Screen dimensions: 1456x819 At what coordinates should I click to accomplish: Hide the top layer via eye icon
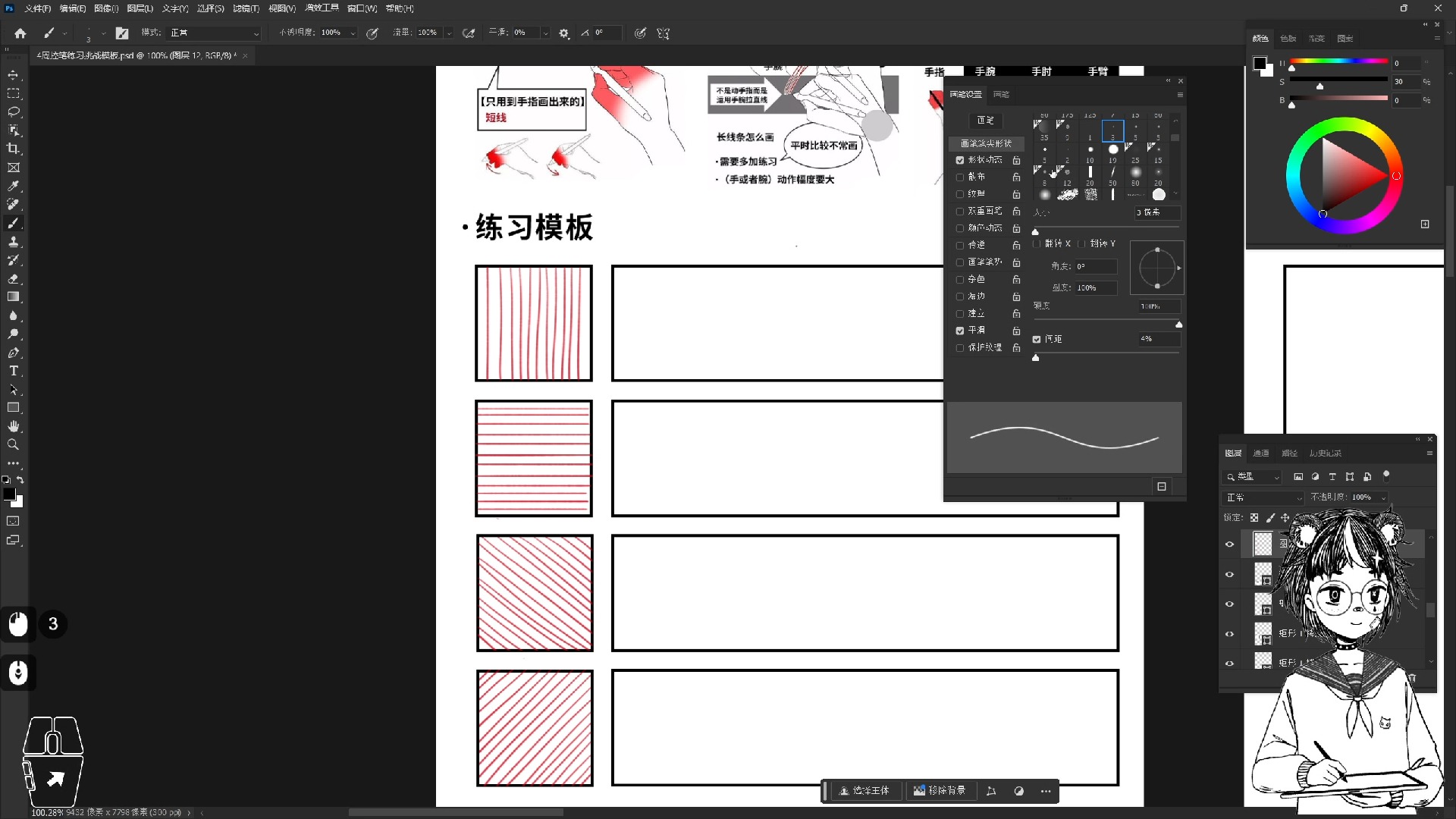[1230, 544]
